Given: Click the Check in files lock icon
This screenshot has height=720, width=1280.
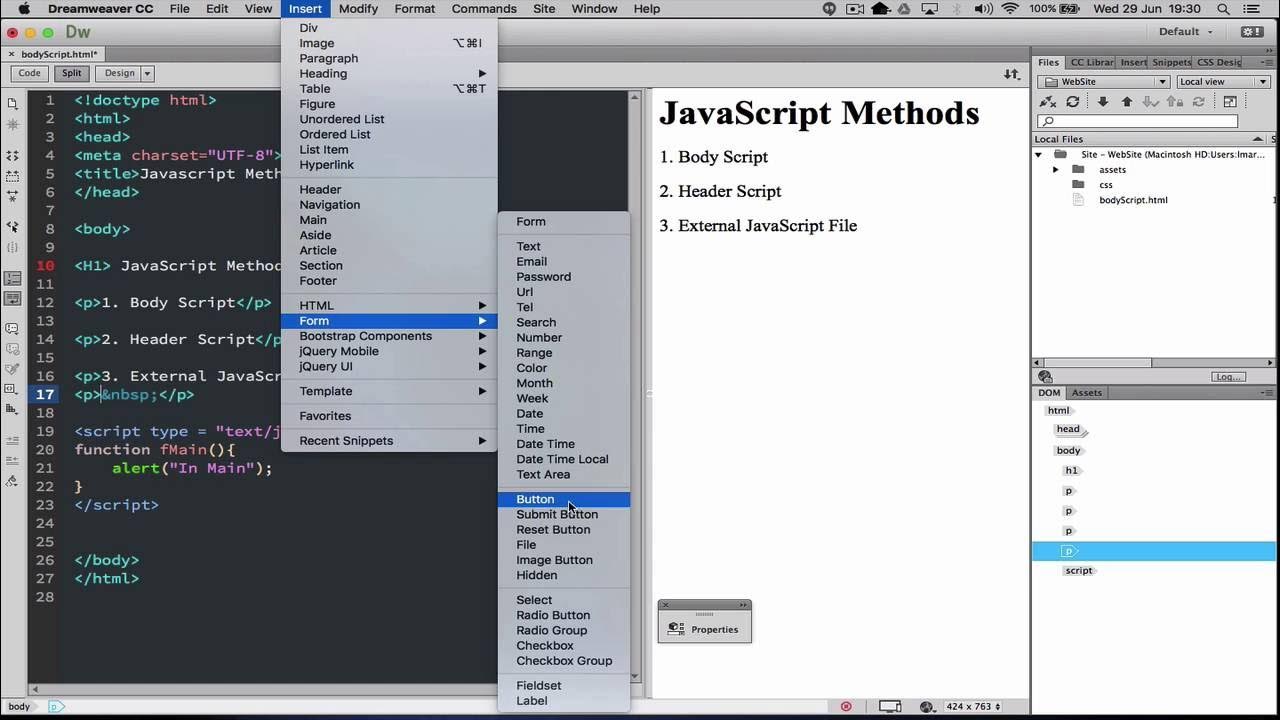Looking at the screenshot, I should click(x=1175, y=102).
